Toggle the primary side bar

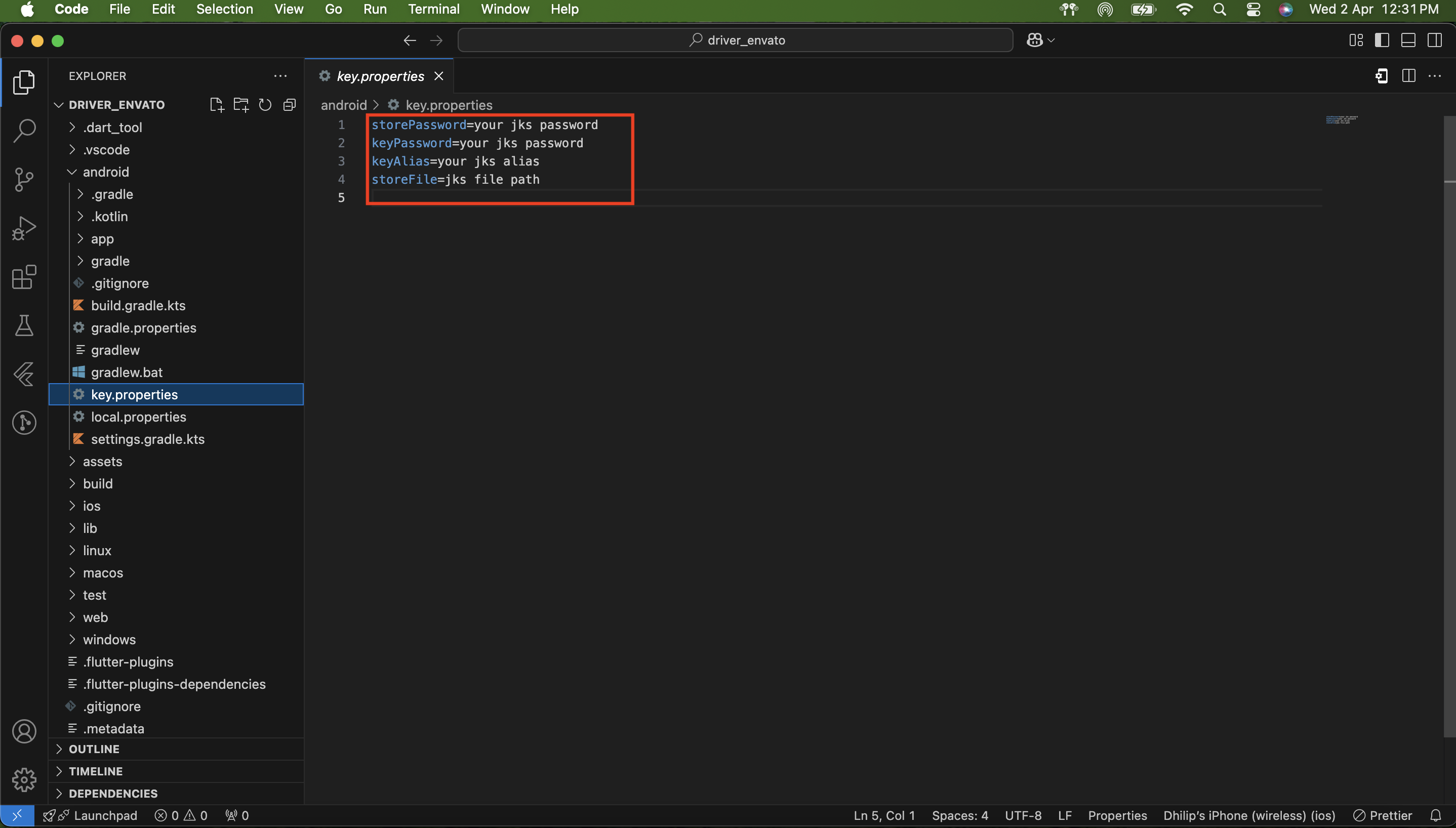click(x=1382, y=40)
